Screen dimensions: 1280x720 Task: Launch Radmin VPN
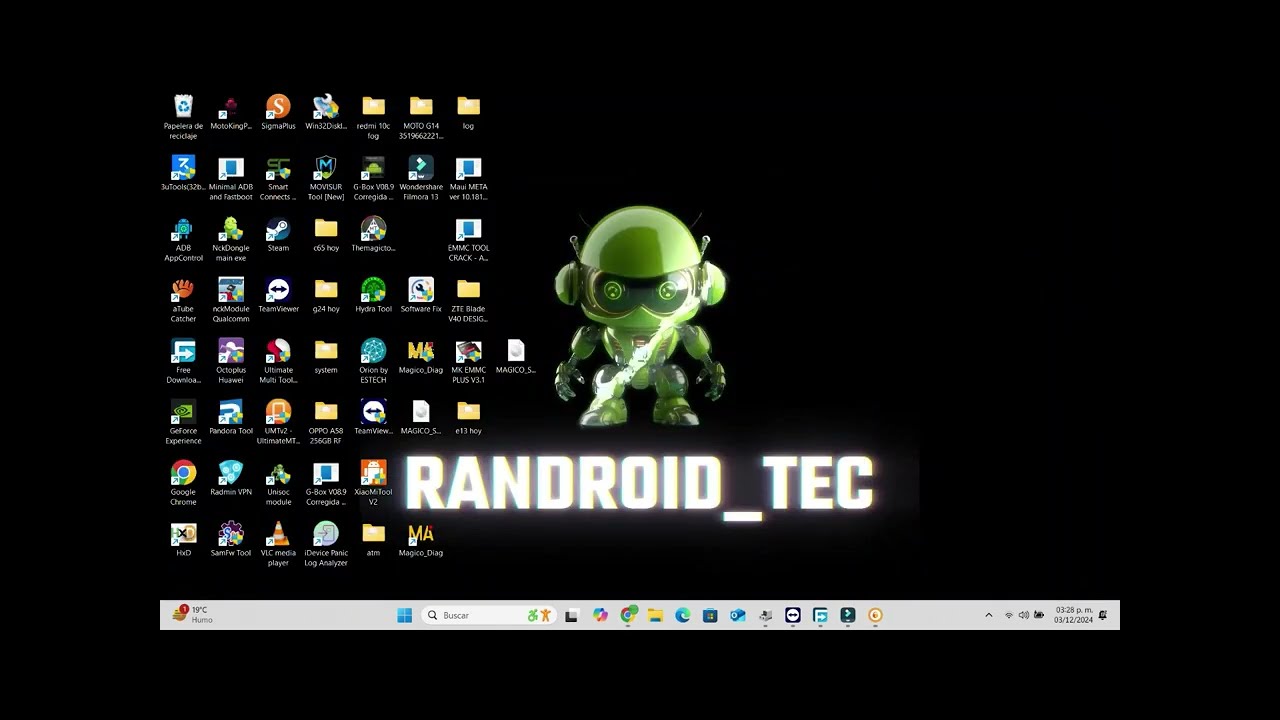tap(231, 478)
